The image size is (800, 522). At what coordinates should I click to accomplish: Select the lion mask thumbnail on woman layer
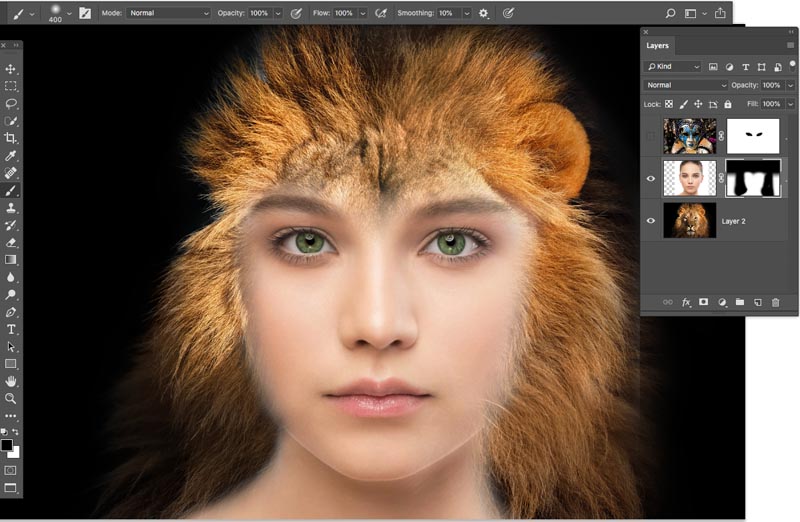(x=752, y=178)
